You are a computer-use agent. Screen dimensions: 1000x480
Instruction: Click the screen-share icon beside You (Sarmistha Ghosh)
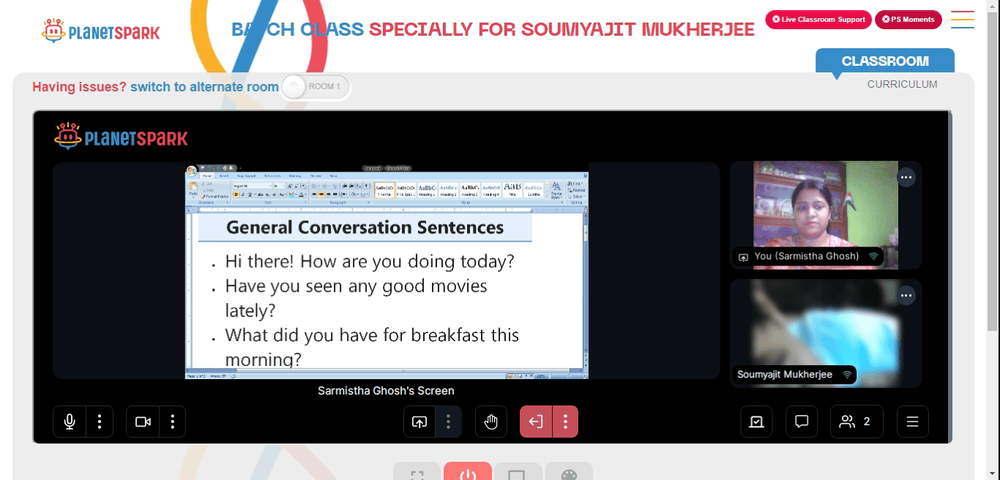(x=743, y=257)
